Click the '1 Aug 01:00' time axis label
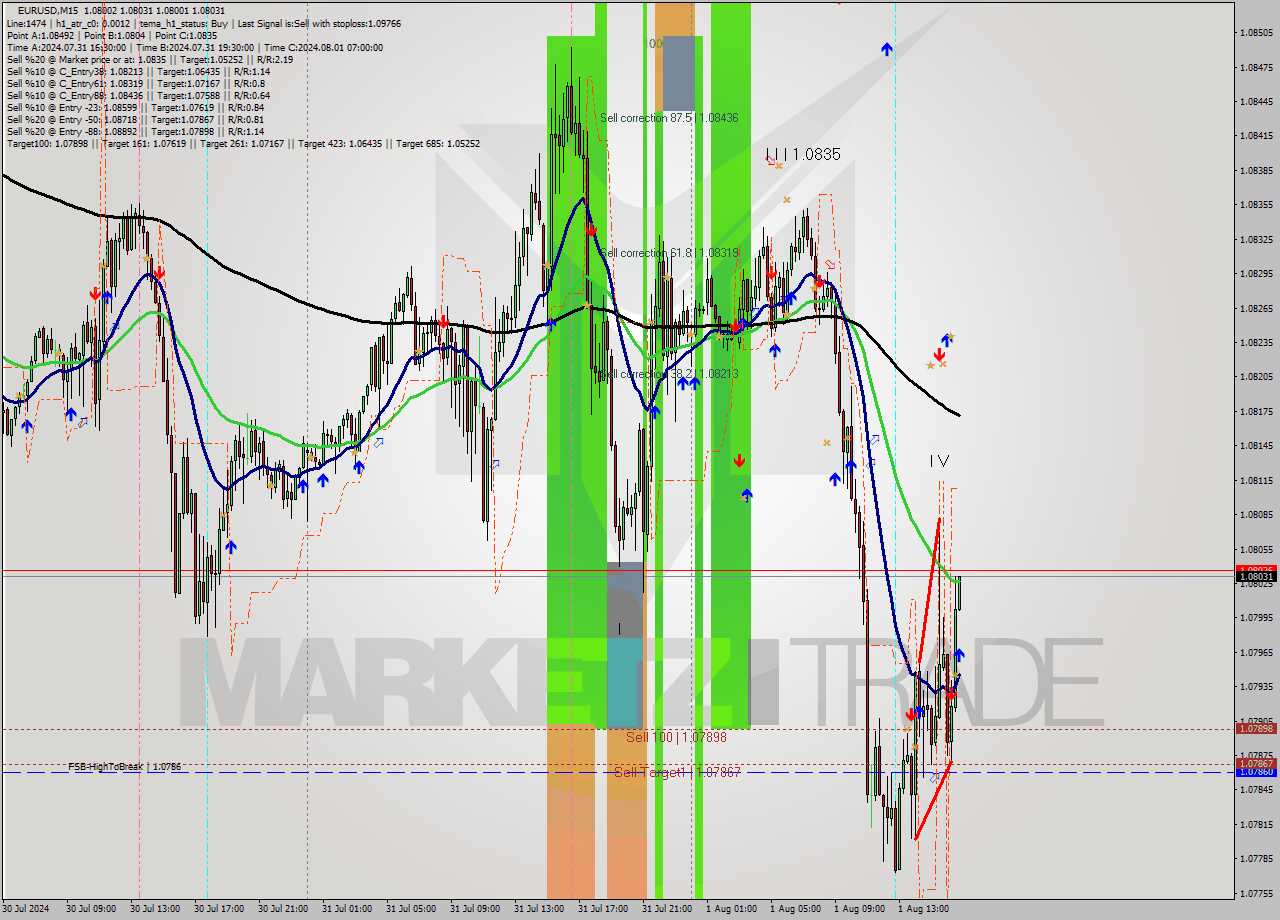The height and width of the screenshot is (920, 1280). click(x=731, y=909)
